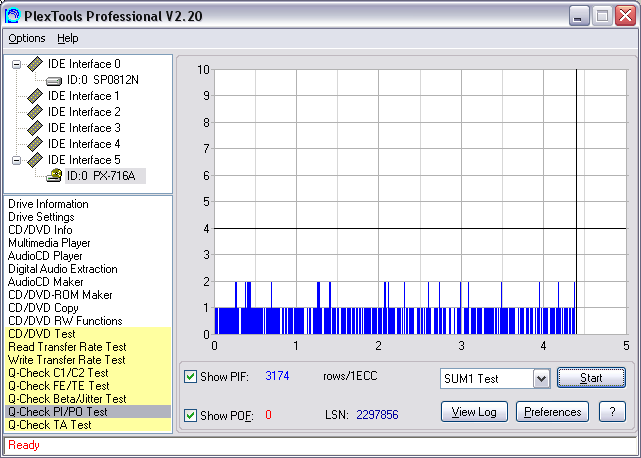Open Drive Information from function list
The image size is (641, 458).
[48, 204]
